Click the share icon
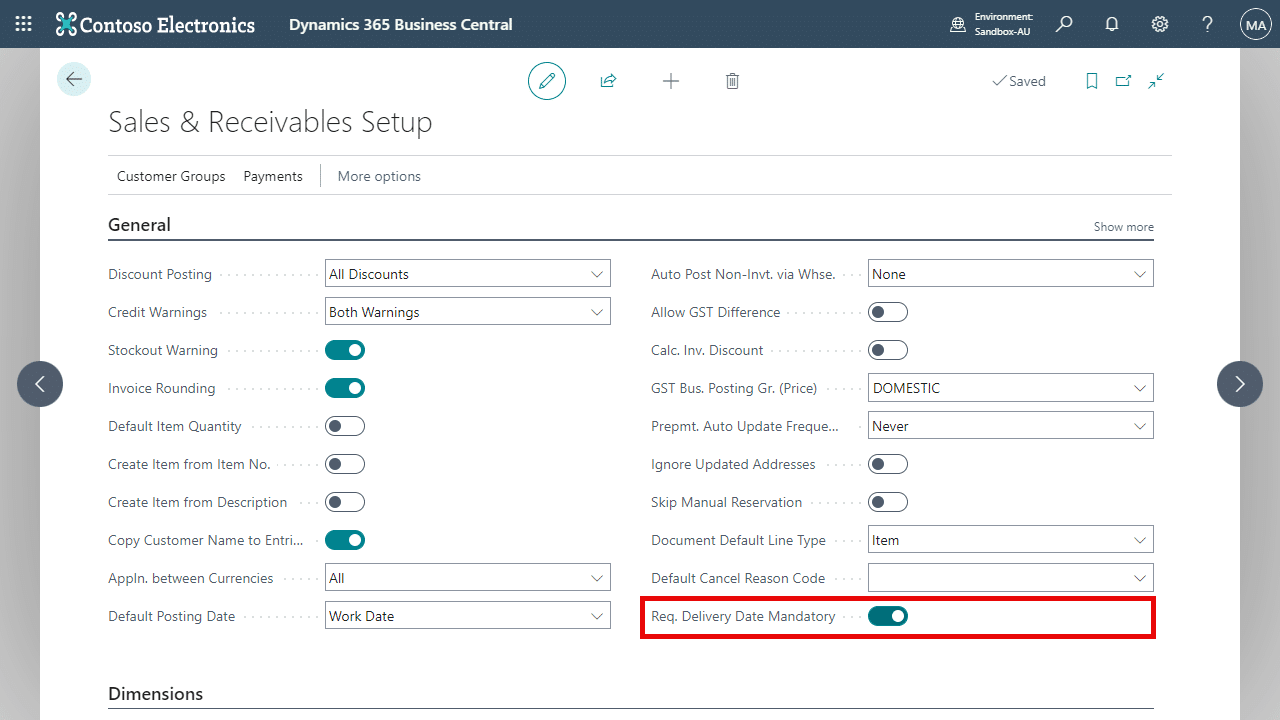The image size is (1280, 720). coord(608,81)
